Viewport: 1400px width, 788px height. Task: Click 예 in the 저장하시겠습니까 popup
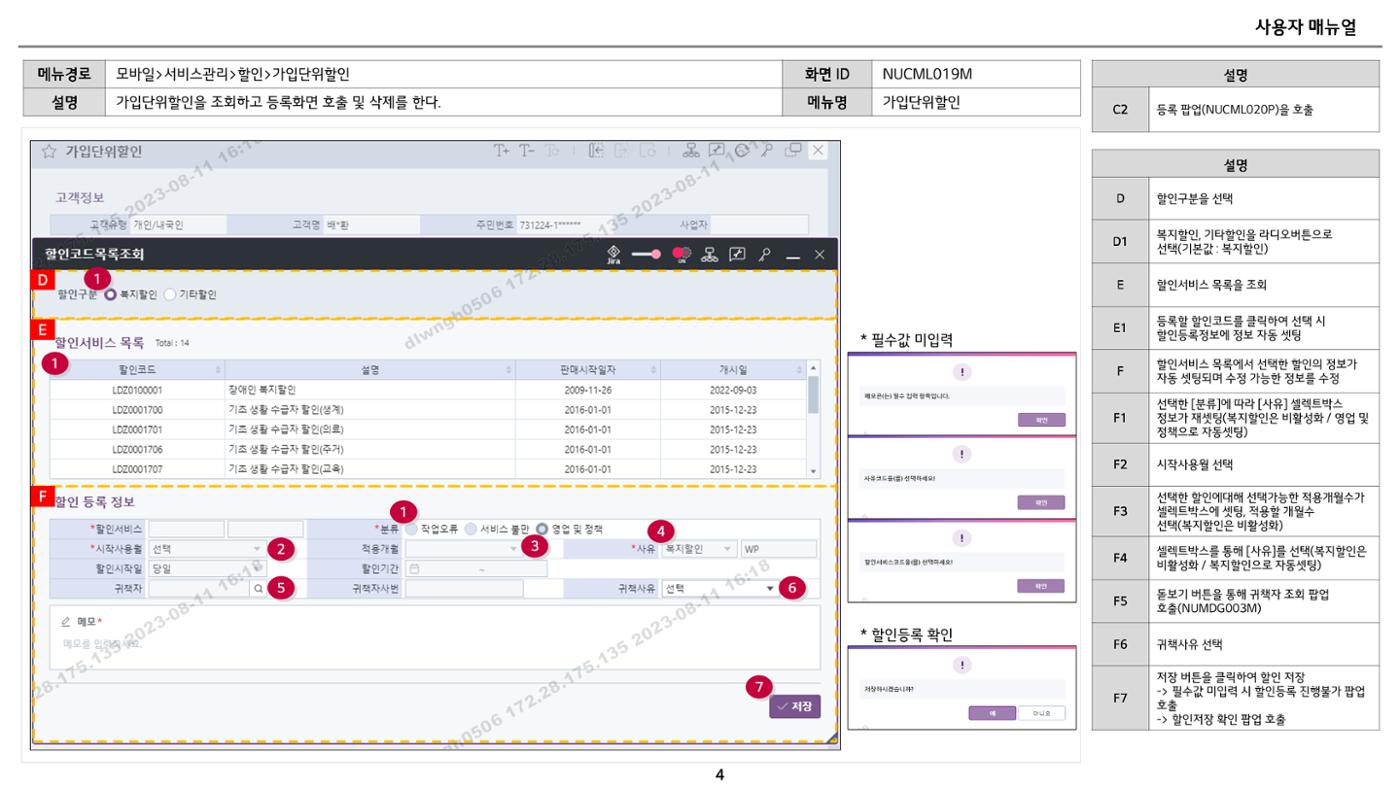(991, 713)
